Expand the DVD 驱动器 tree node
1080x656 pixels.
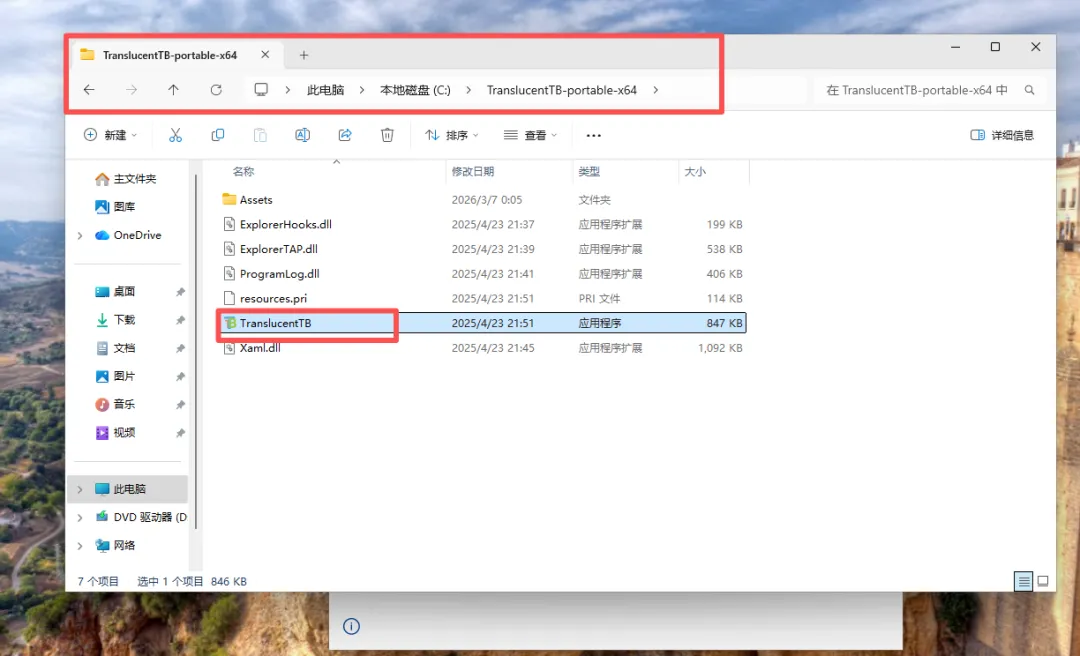pyautogui.click(x=80, y=517)
